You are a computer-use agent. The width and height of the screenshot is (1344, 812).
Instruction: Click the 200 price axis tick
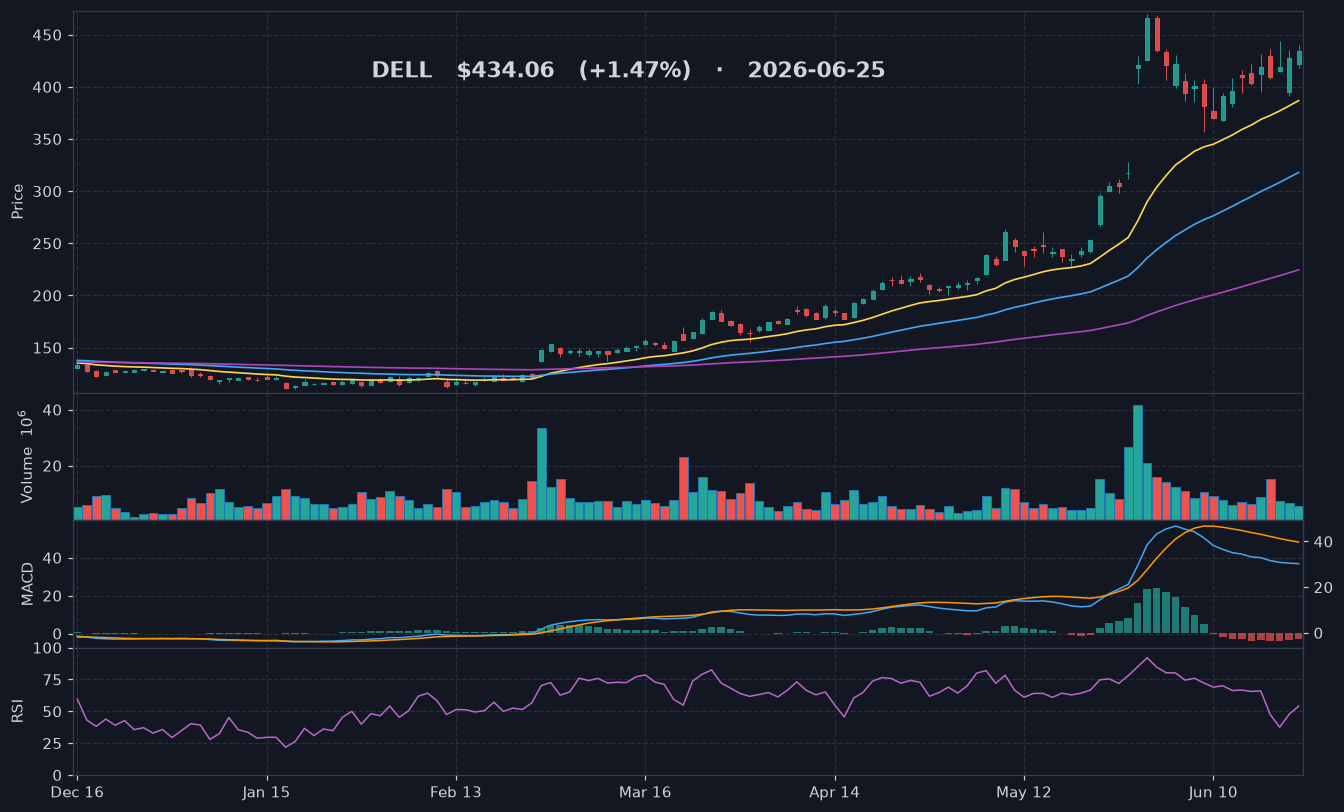coord(49,296)
